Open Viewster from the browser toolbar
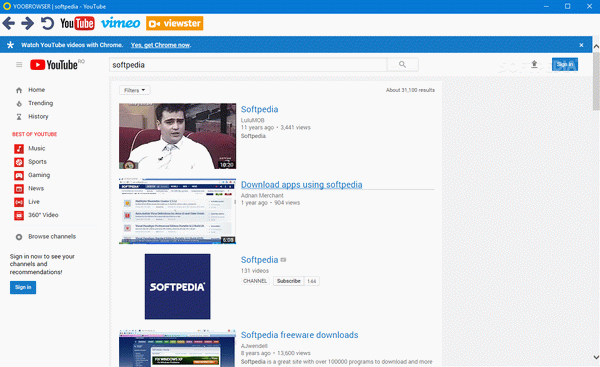This screenshot has height=367, width=600. point(174,23)
